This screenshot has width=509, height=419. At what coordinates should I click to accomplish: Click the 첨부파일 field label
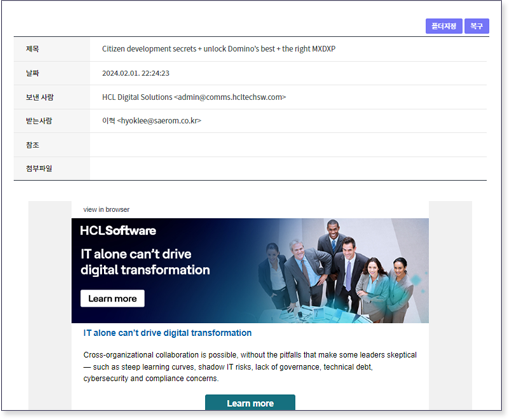[39, 169]
